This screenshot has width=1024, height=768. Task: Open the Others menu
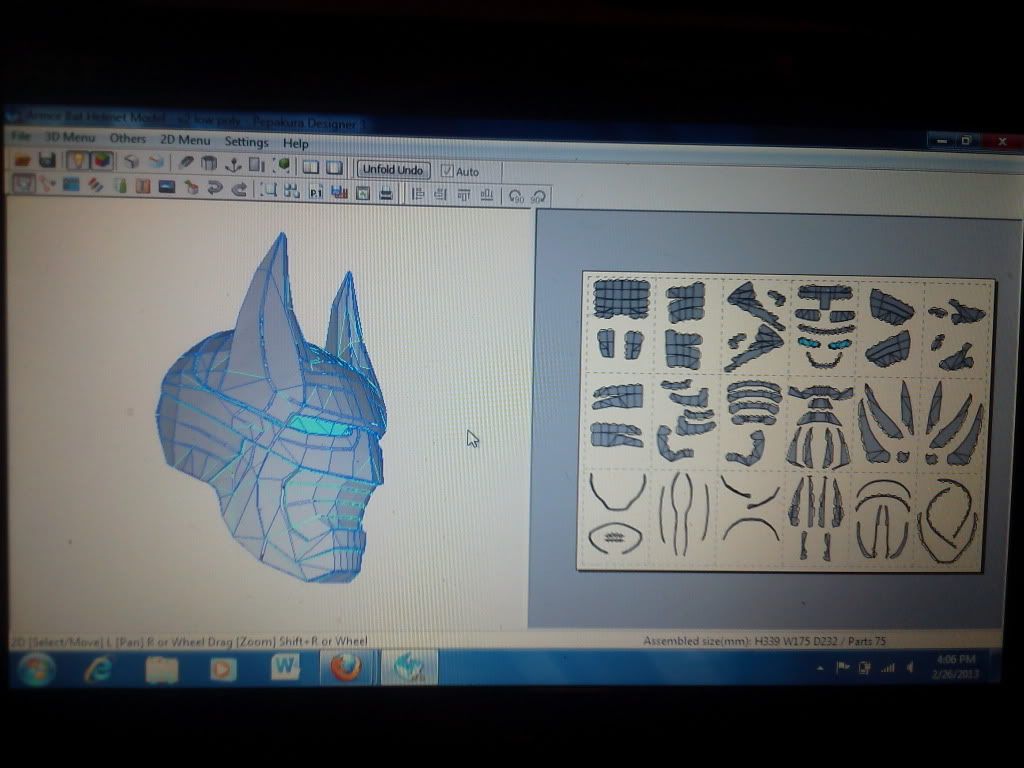pyautogui.click(x=127, y=138)
